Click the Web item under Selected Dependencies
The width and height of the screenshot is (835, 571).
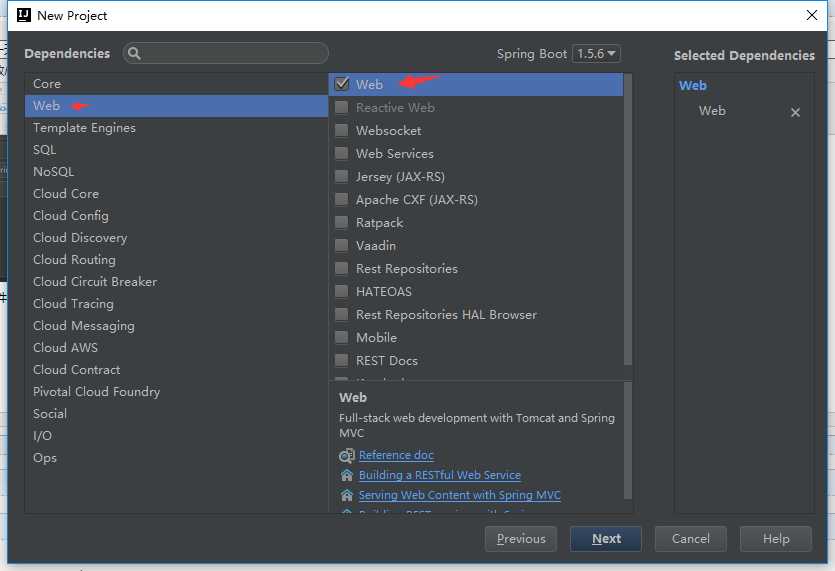point(712,111)
